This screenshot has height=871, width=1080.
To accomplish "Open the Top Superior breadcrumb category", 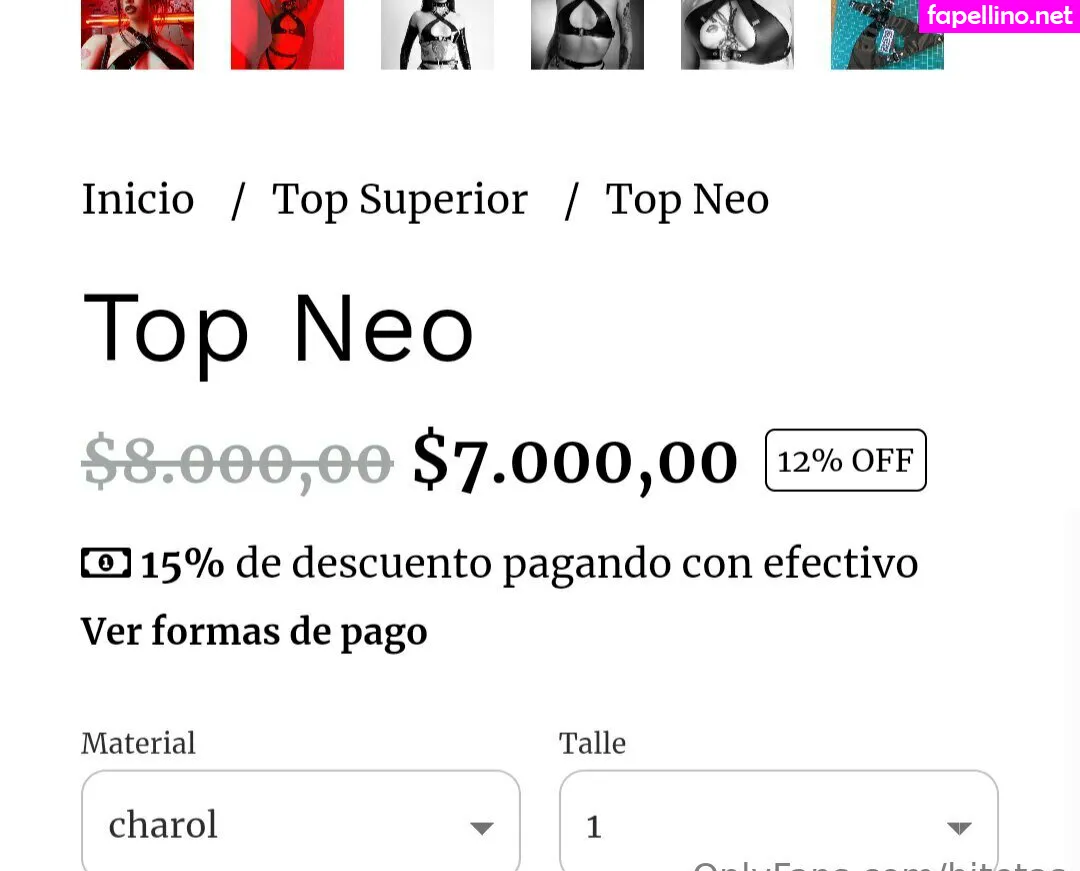I will [399, 201].
